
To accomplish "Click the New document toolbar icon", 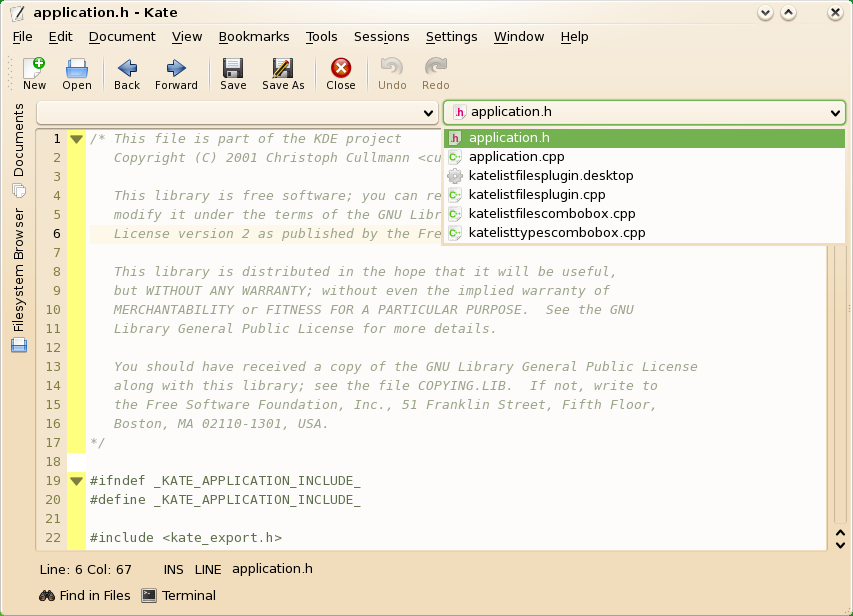I will 34,73.
